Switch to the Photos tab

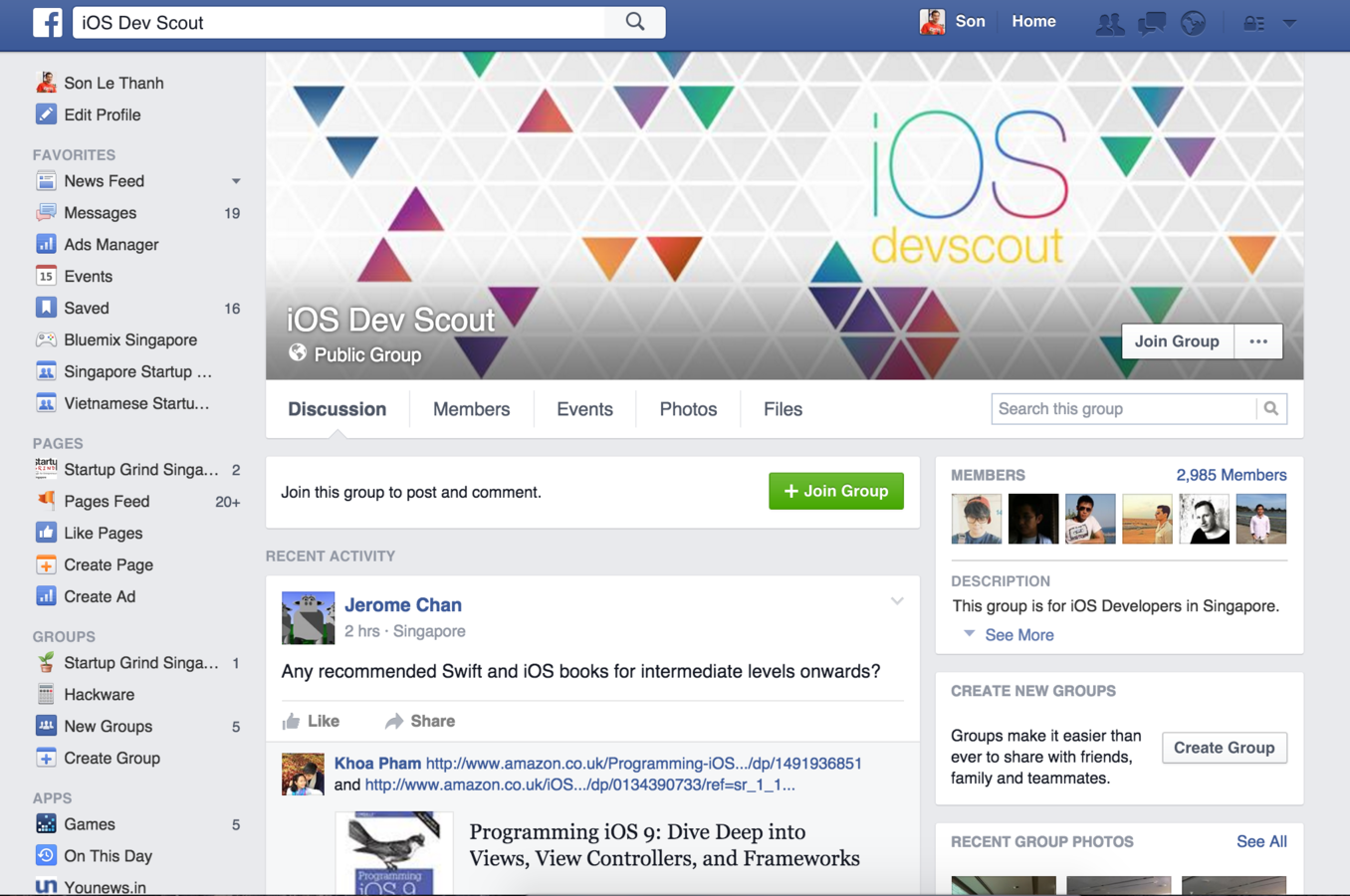[x=688, y=409]
